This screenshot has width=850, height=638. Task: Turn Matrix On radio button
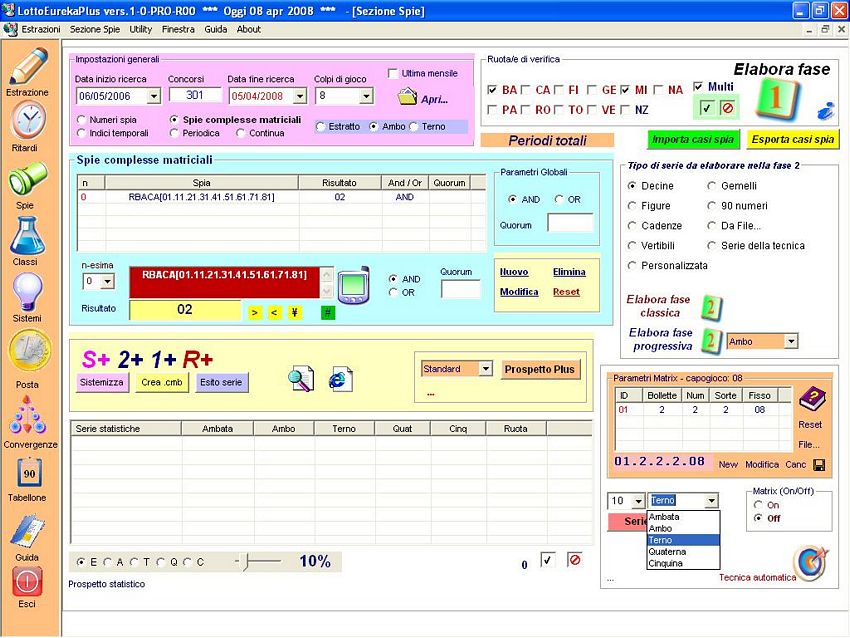click(758, 505)
